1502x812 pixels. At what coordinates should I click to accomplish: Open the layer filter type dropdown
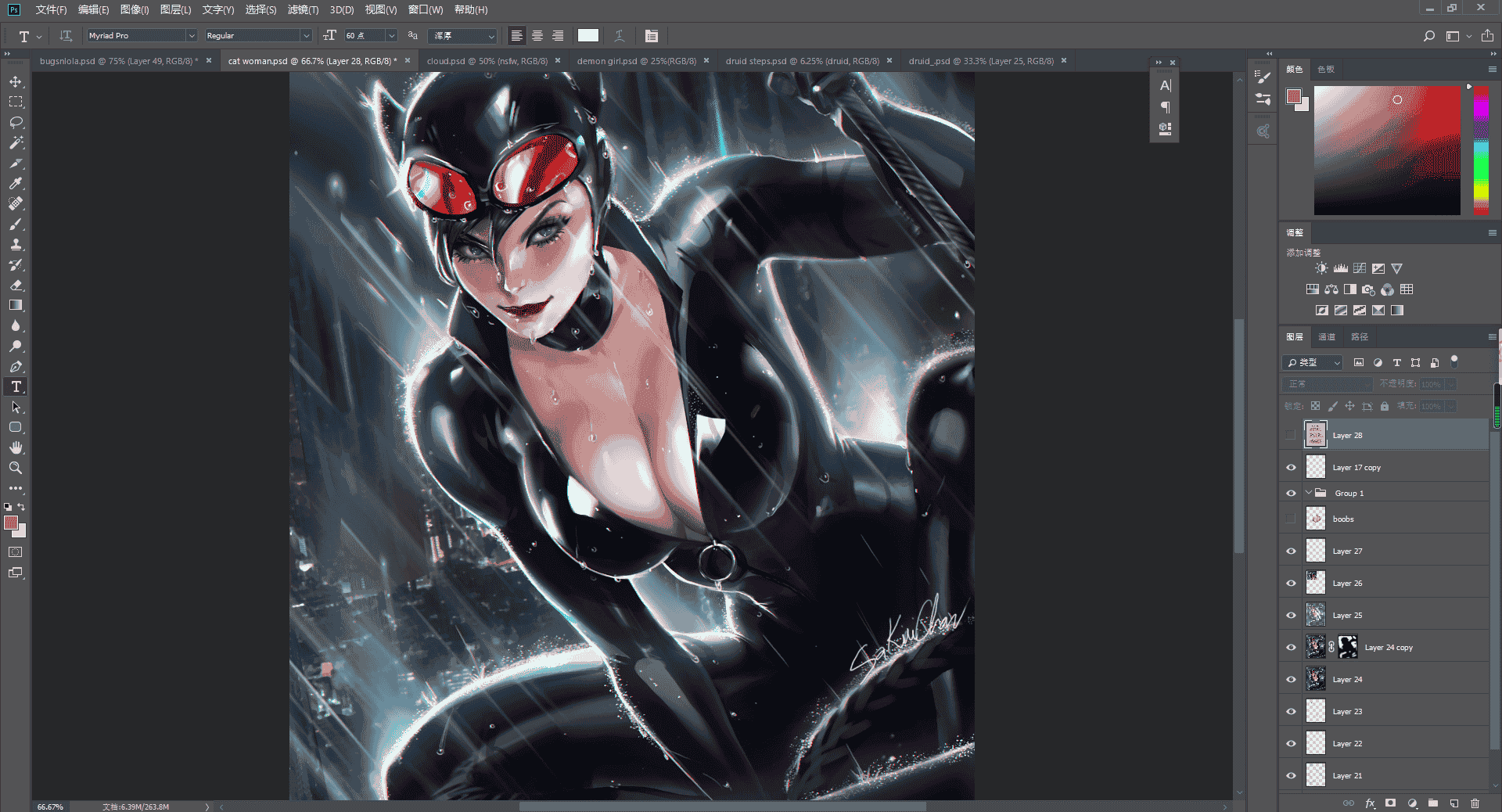(1312, 362)
